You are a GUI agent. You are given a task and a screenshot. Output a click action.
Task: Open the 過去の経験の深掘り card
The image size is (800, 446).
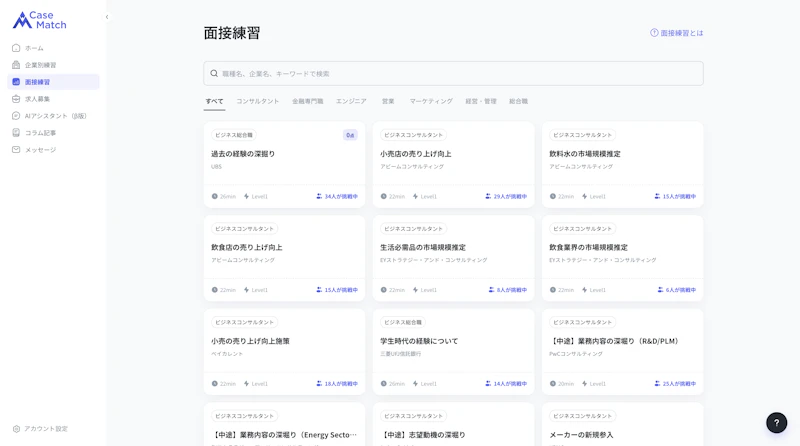click(284, 164)
